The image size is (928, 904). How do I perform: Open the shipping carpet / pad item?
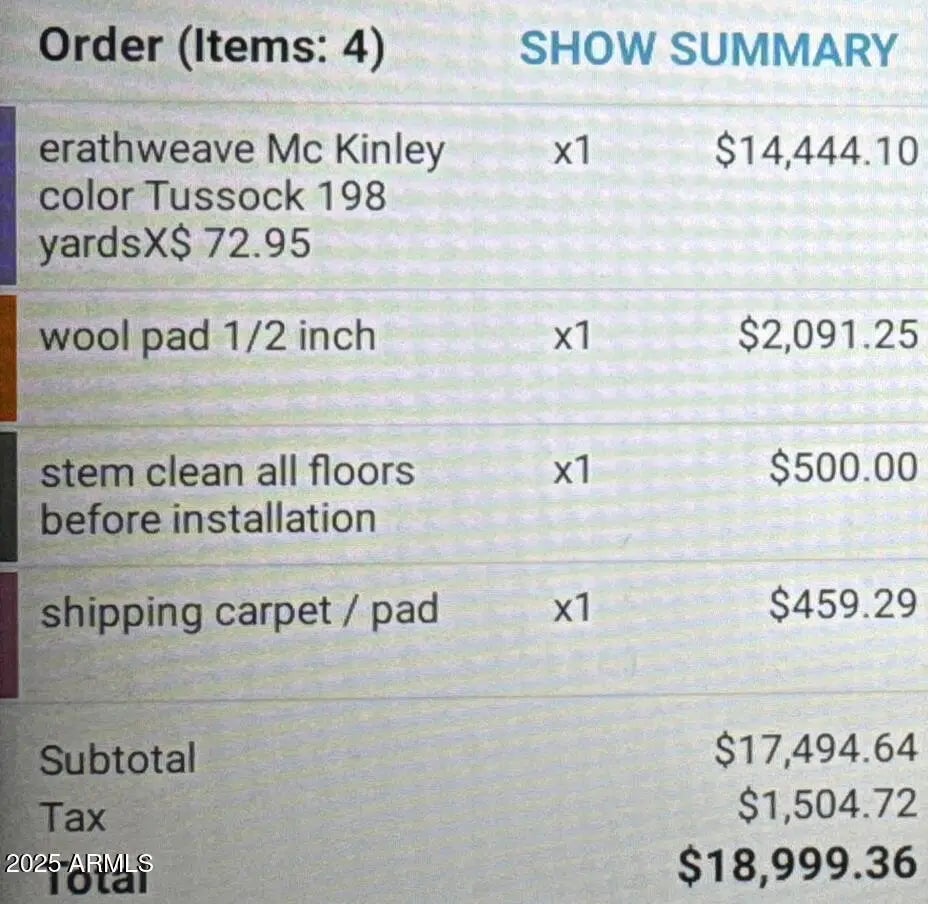(x=238, y=611)
